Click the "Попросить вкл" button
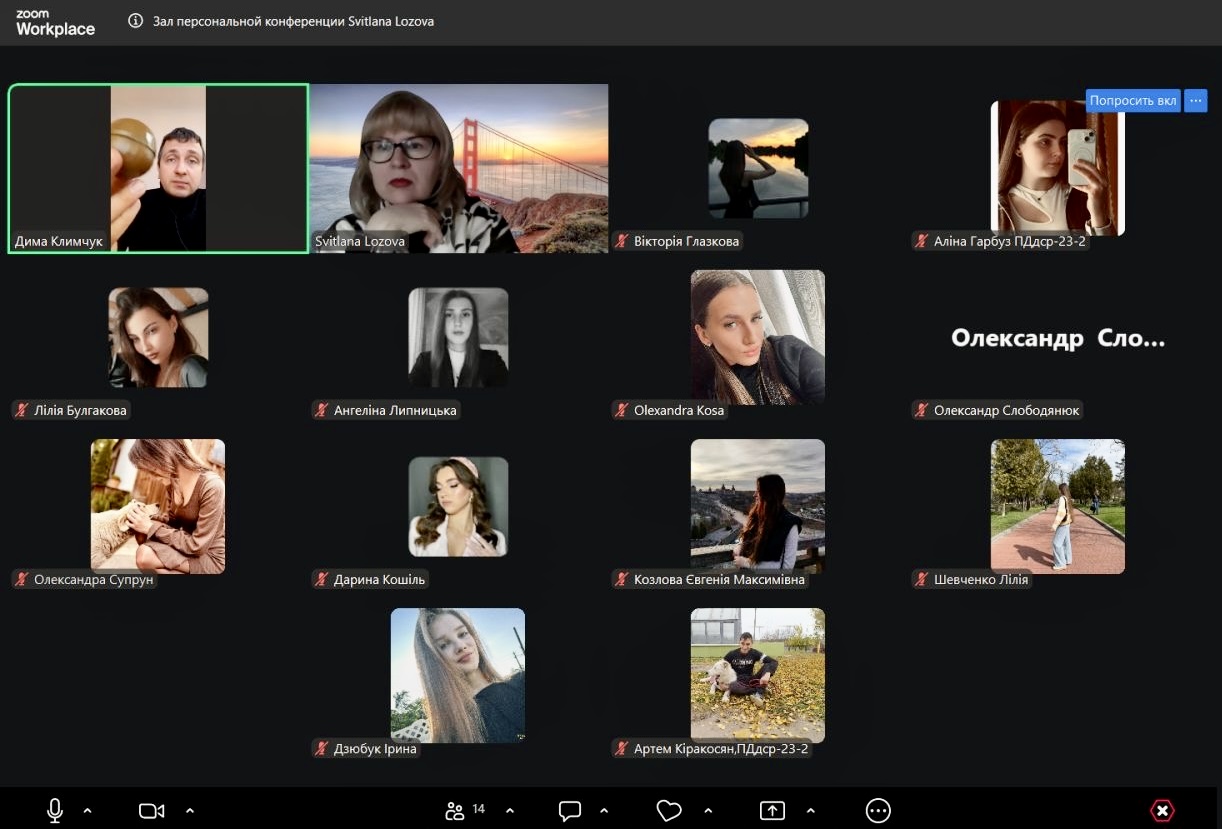Viewport: 1222px width, 829px height. [x=1132, y=101]
